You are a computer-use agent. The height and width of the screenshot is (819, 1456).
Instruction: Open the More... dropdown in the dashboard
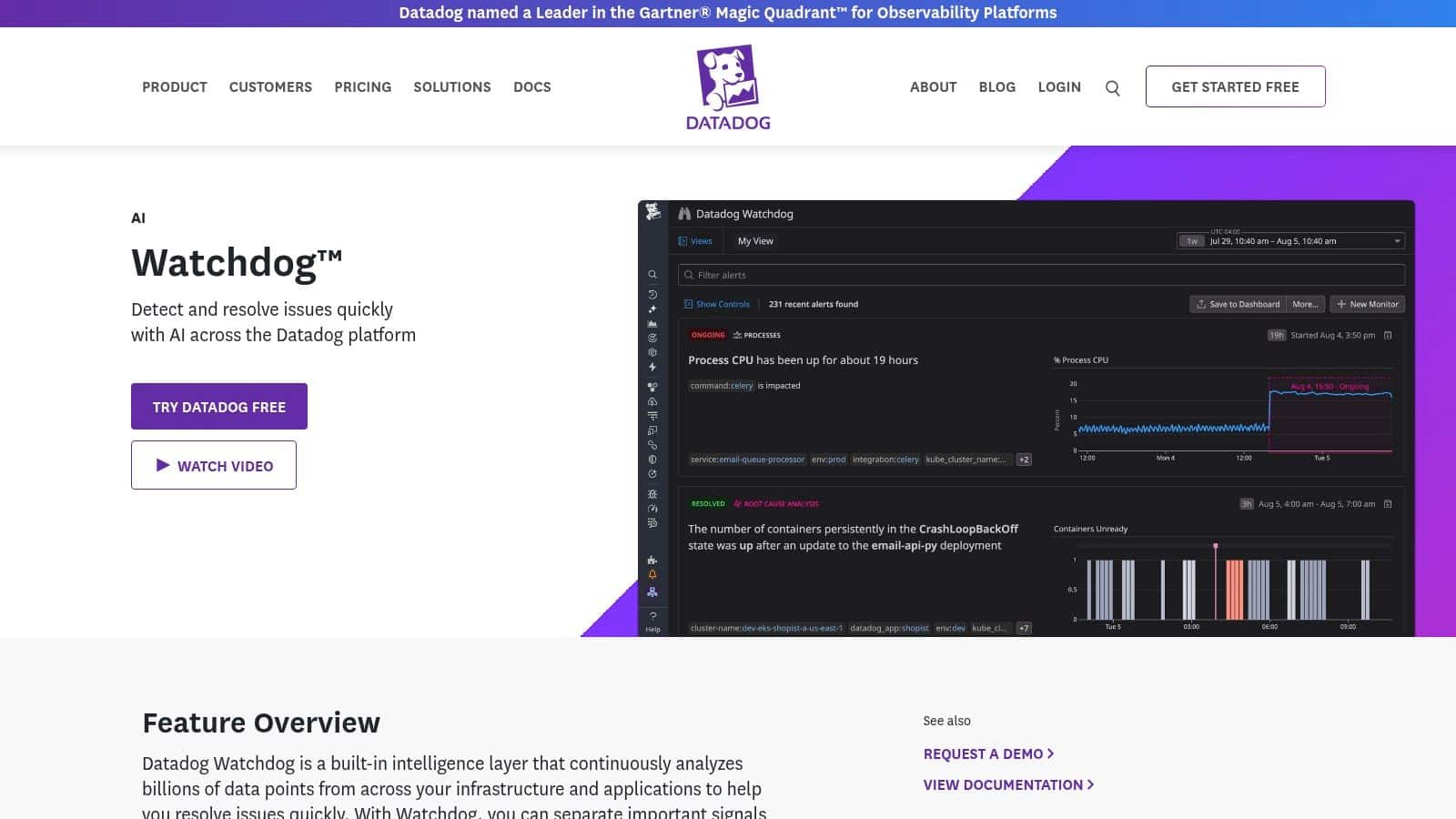pos(1305,304)
